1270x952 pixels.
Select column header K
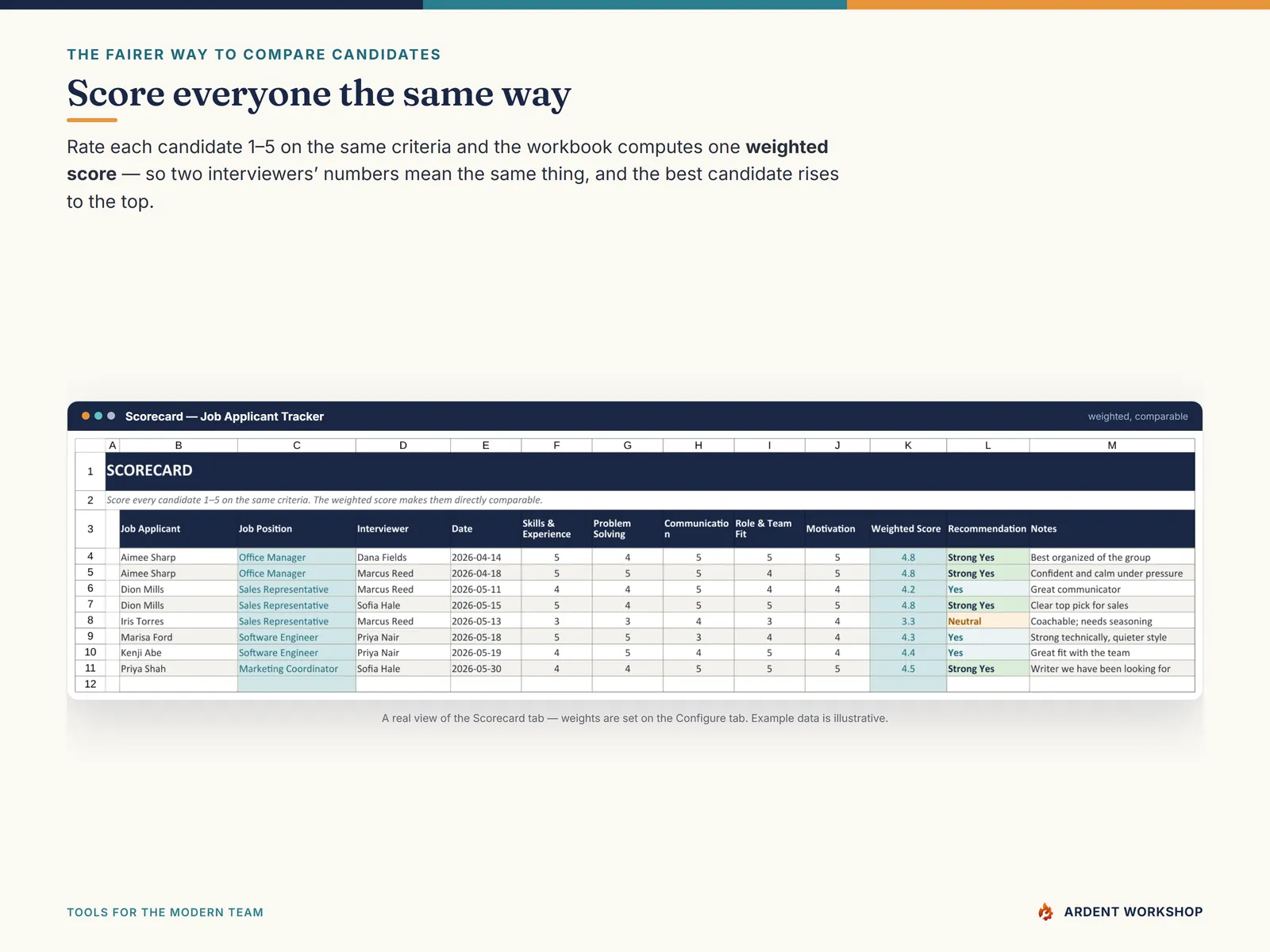(x=908, y=445)
